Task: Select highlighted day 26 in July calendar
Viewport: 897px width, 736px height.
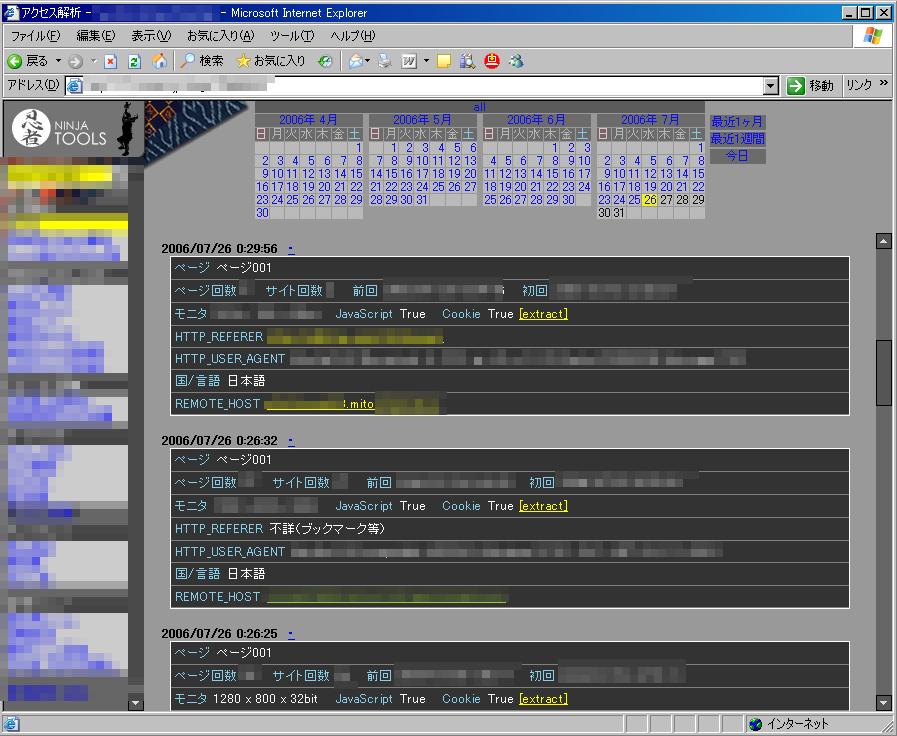Action: pyautogui.click(x=650, y=200)
